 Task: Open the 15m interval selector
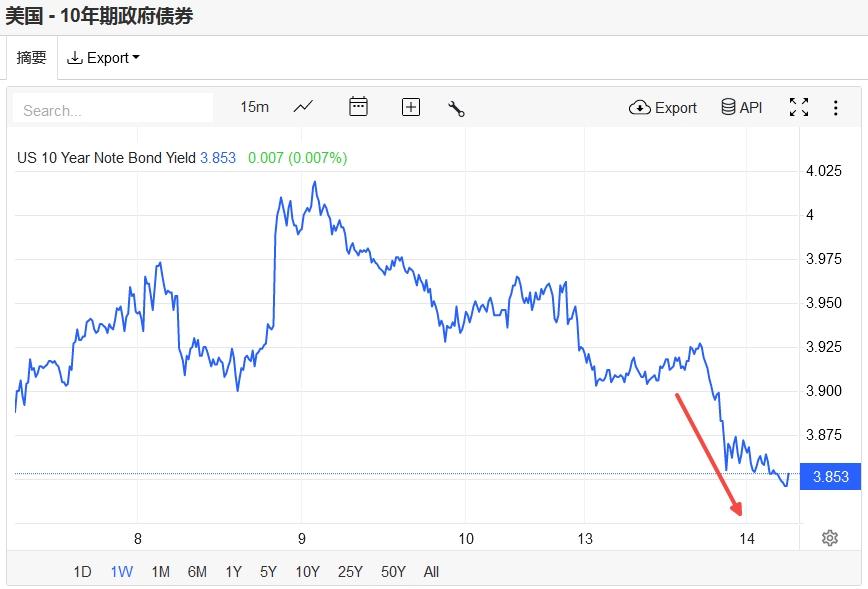[x=254, y=107]
